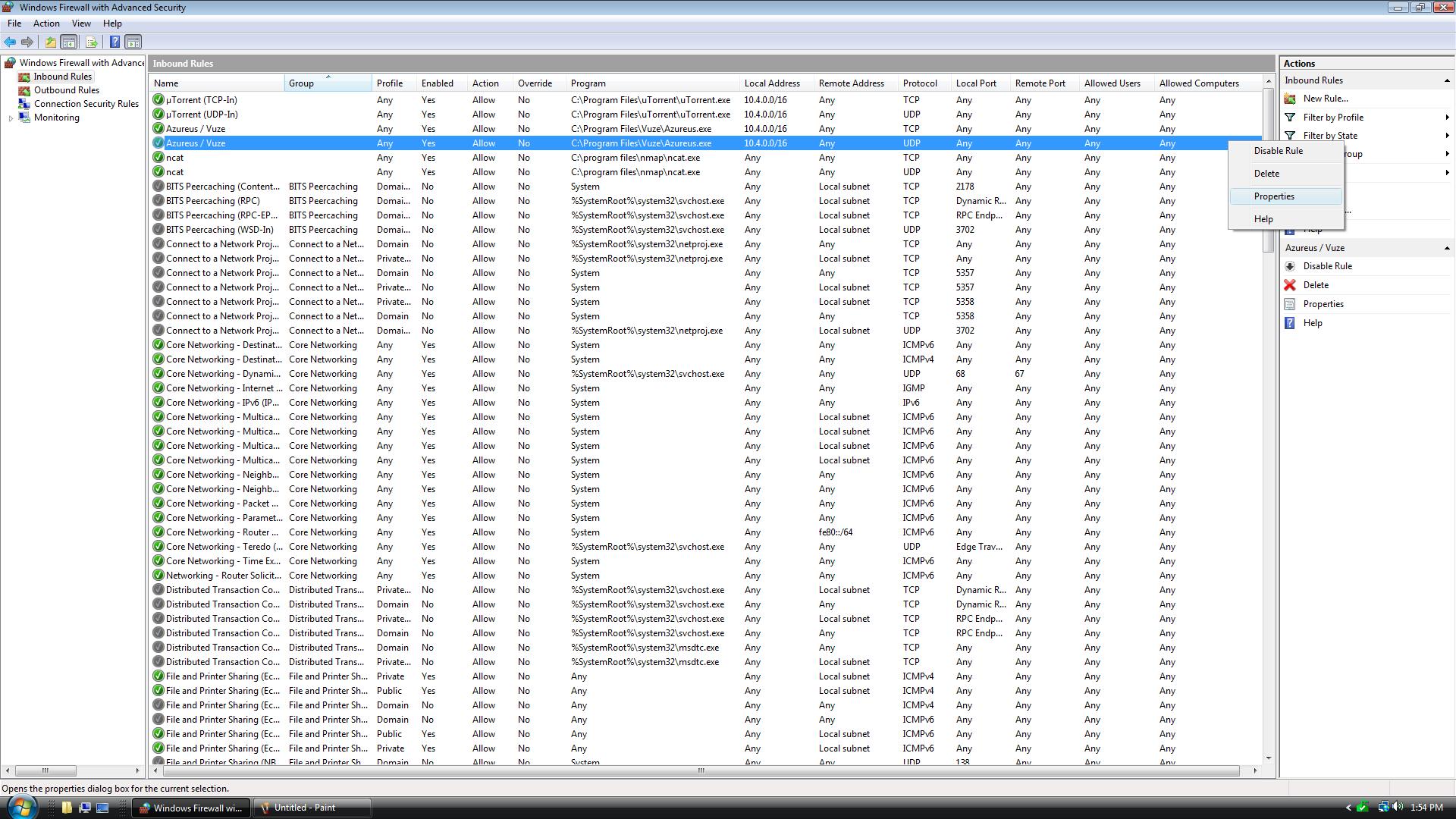Click the Disable Rule icon in Actions pane
This screenshot has width=1456, height=819.
pyautogui.click(x=1290, y=266)
